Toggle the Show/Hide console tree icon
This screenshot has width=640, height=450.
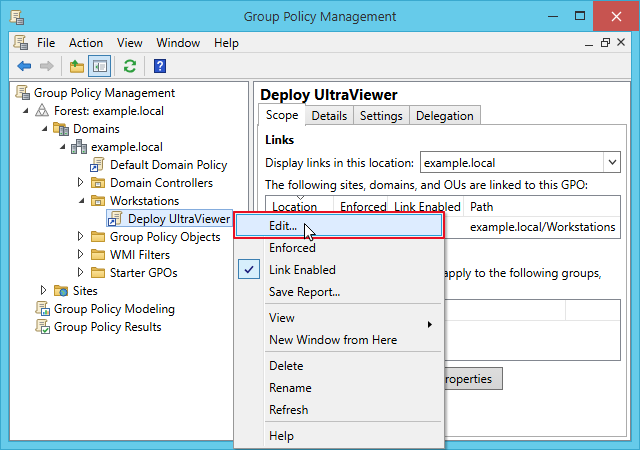pos(100,66)
